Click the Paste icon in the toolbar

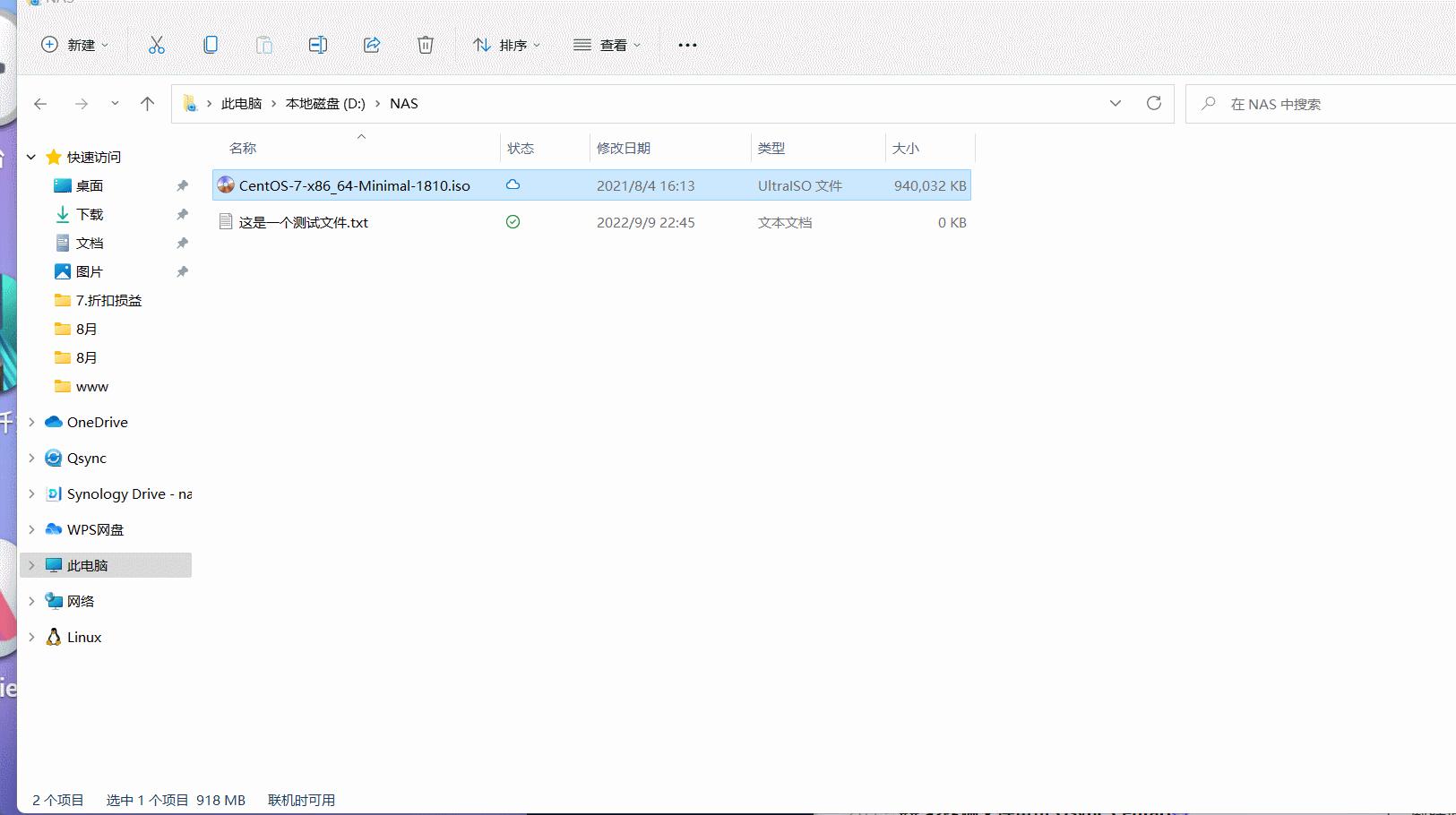(264, 45)
